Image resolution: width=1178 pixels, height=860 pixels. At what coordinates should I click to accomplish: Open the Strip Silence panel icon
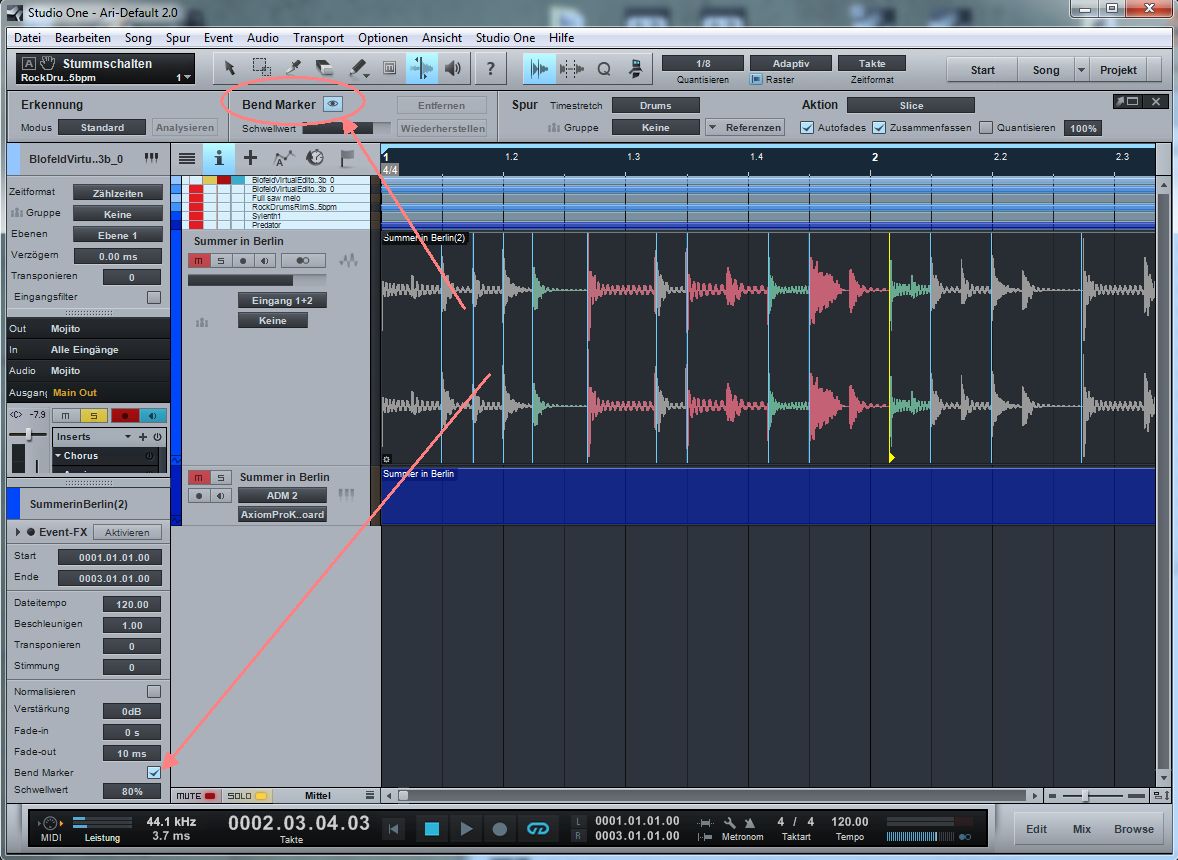point(571,69)
